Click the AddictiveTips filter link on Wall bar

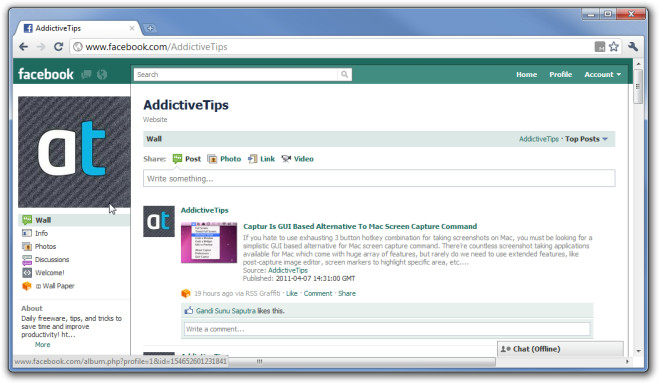coord(539,139)
